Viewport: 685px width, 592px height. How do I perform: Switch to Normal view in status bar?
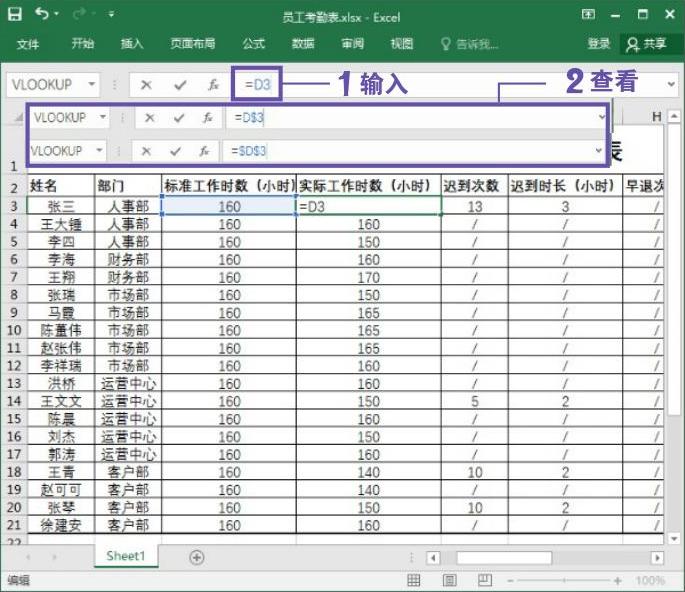(413, 580)
